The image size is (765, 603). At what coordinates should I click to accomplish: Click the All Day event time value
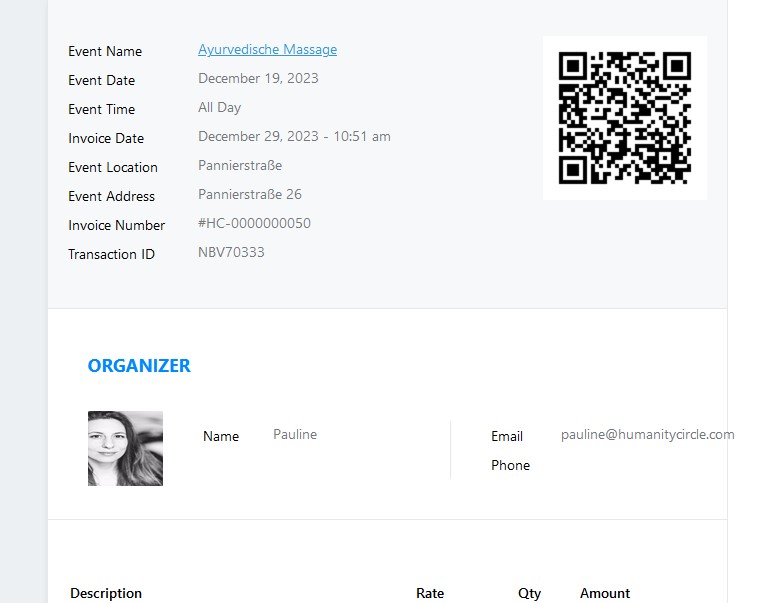tap(219, 108)
